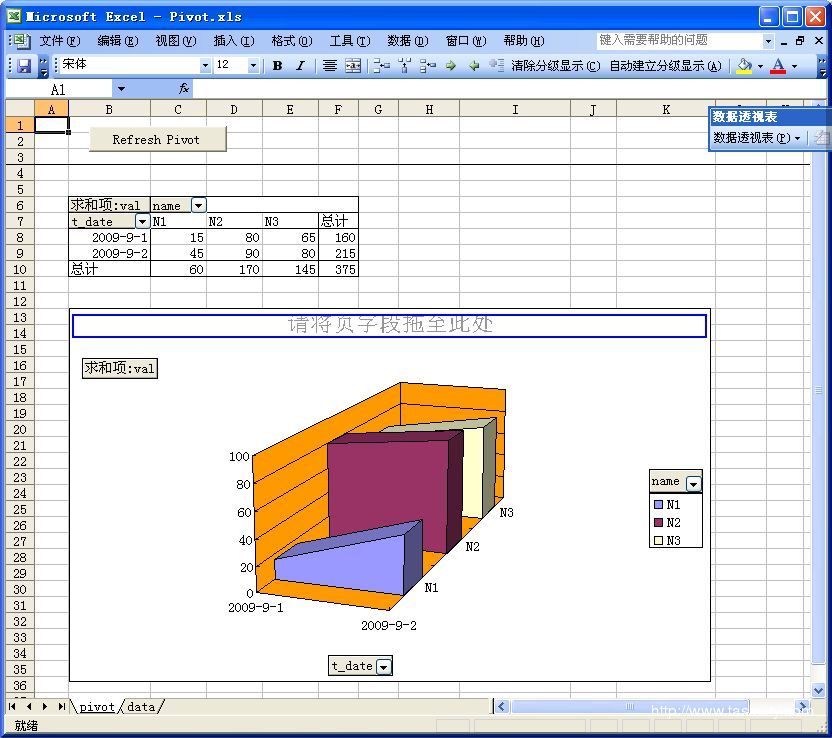Click the Excel document icon in menu bar
Viewport: 832px width, 738px height.
[x=20, y=41]
